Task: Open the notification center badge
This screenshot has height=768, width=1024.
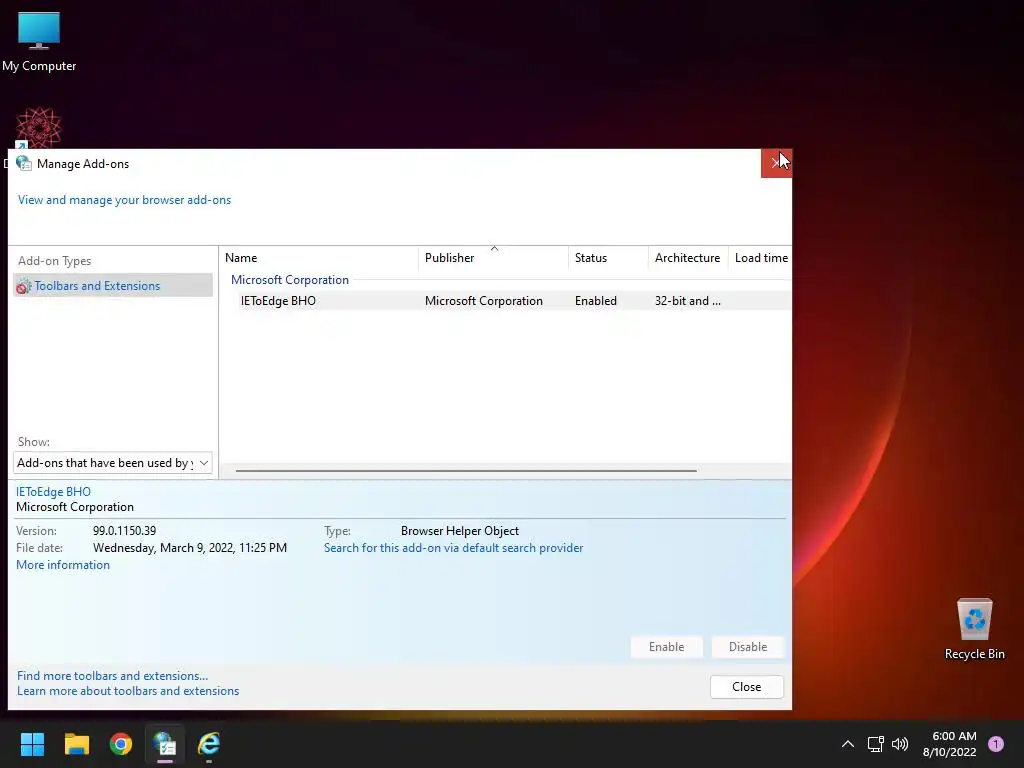Action: 995,744
